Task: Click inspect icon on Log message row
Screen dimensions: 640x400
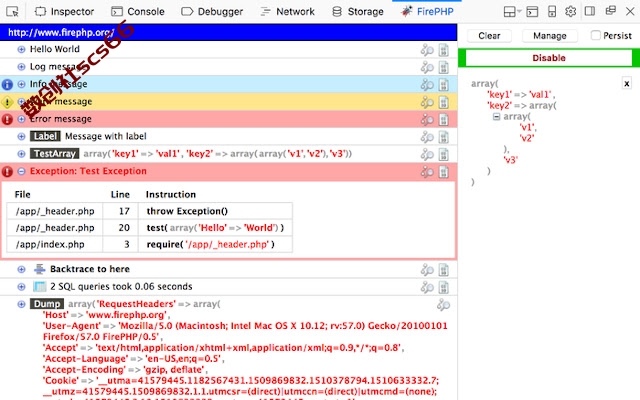Action: tap(427, 67)
